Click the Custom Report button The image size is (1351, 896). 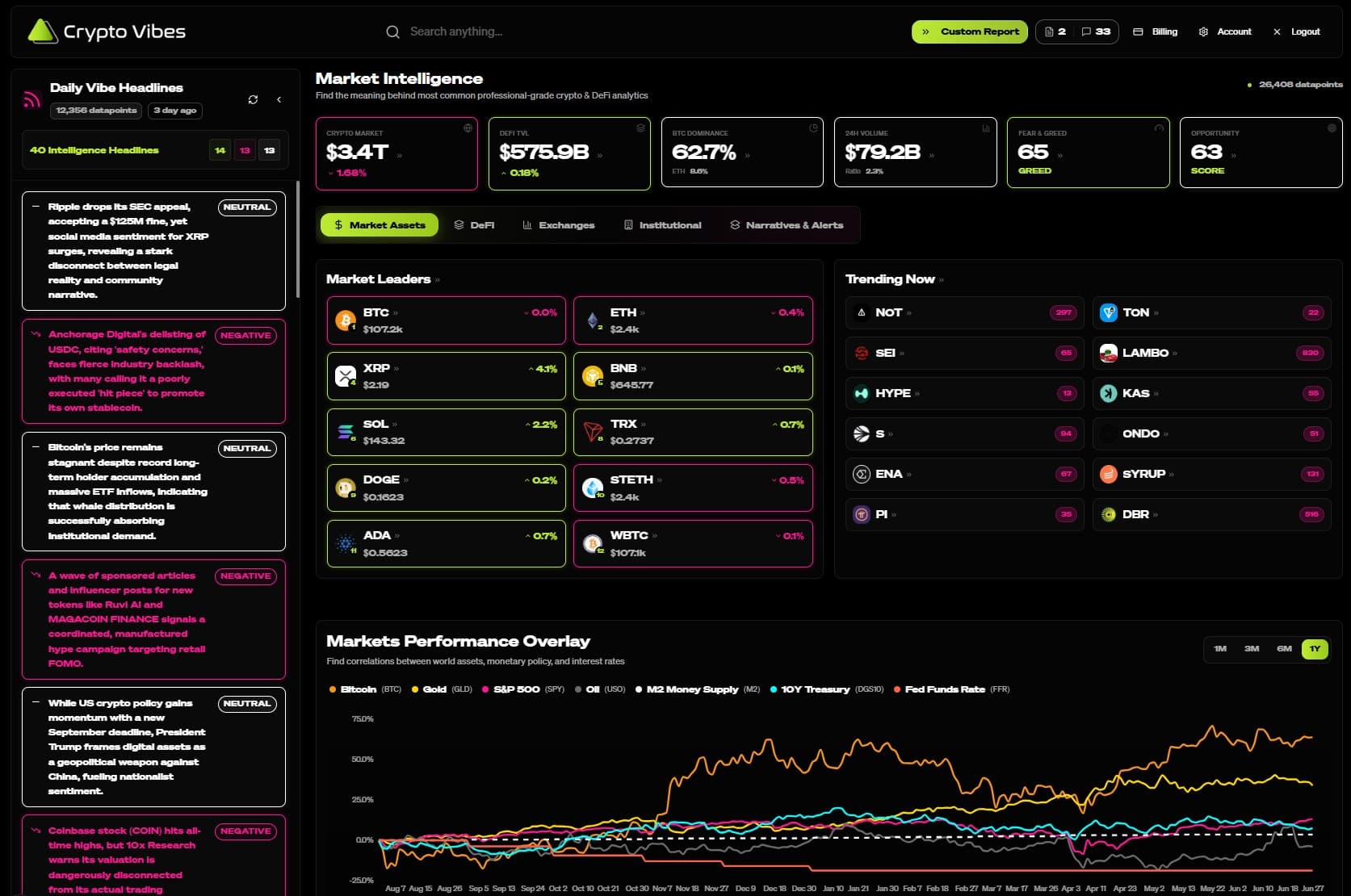(x=969, y=31)
